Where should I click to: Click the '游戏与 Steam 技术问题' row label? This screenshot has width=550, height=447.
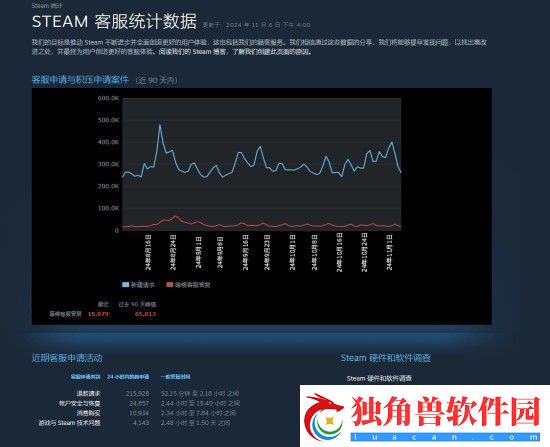(x=70, y=423)
